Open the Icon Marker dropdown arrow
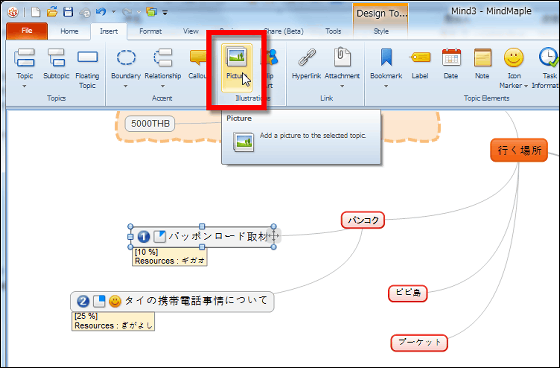 (526, 86)
